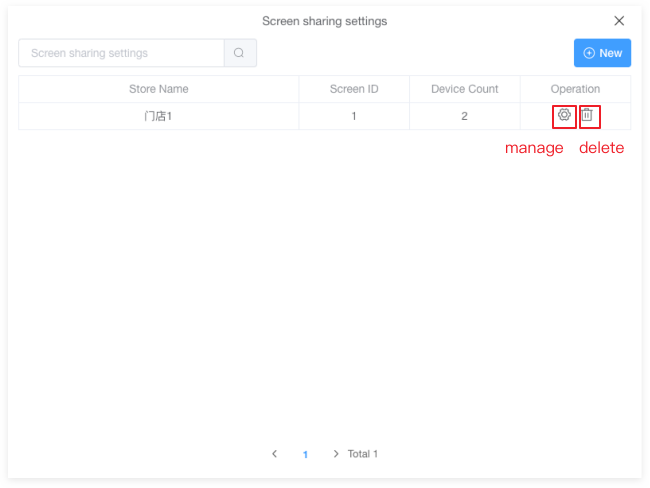Click the Total 1 pagination text

coord(362,454)
